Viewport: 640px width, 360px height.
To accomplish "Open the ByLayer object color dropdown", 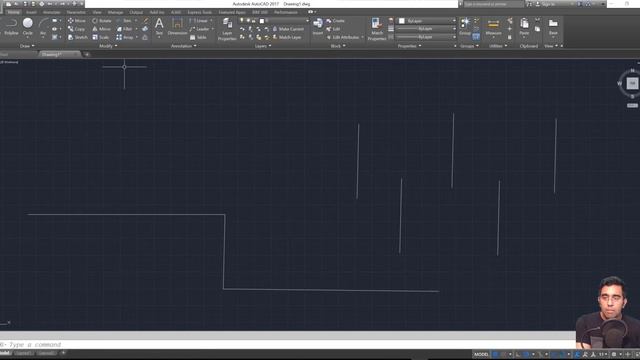I will 427,21.
